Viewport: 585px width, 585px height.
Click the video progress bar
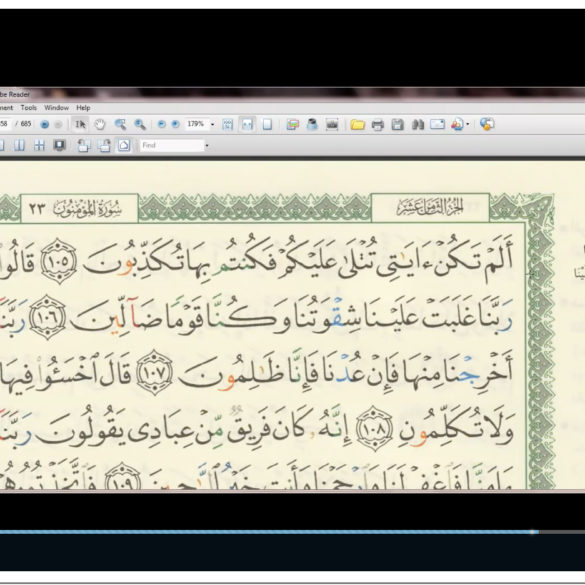tap(292, 532)
